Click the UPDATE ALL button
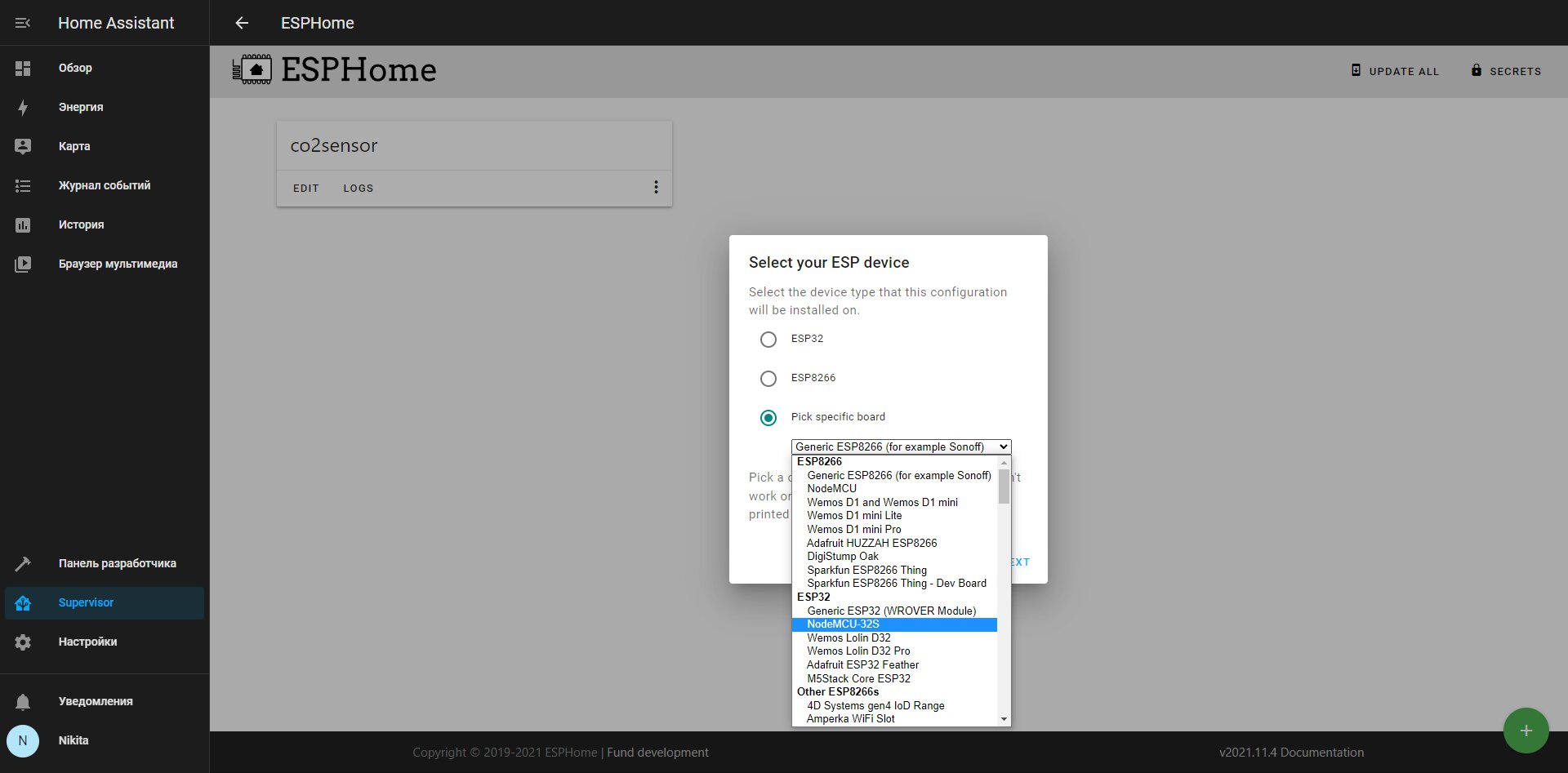Viewport: 1568px width, 773px height. pyautogui.click(x=1395, y=71)
